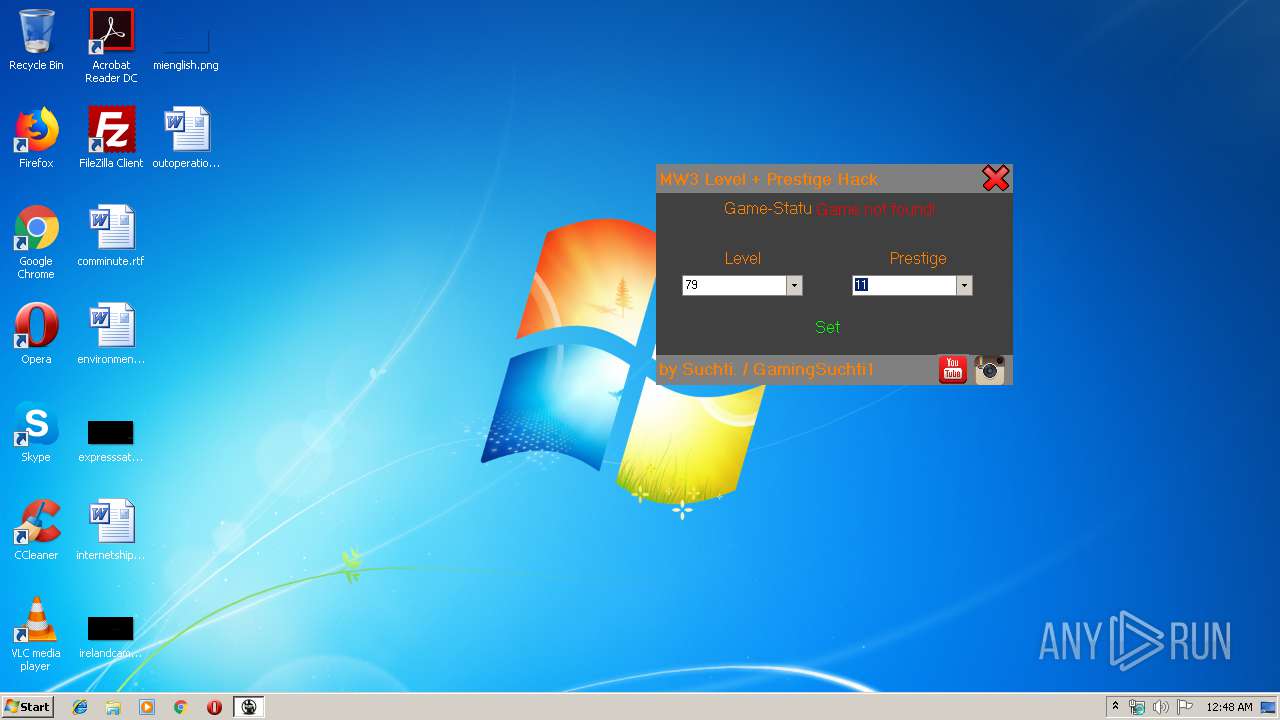Select the Opera desktop shortcut
This screenshot has width=1280, height=720.
[36, 334]
